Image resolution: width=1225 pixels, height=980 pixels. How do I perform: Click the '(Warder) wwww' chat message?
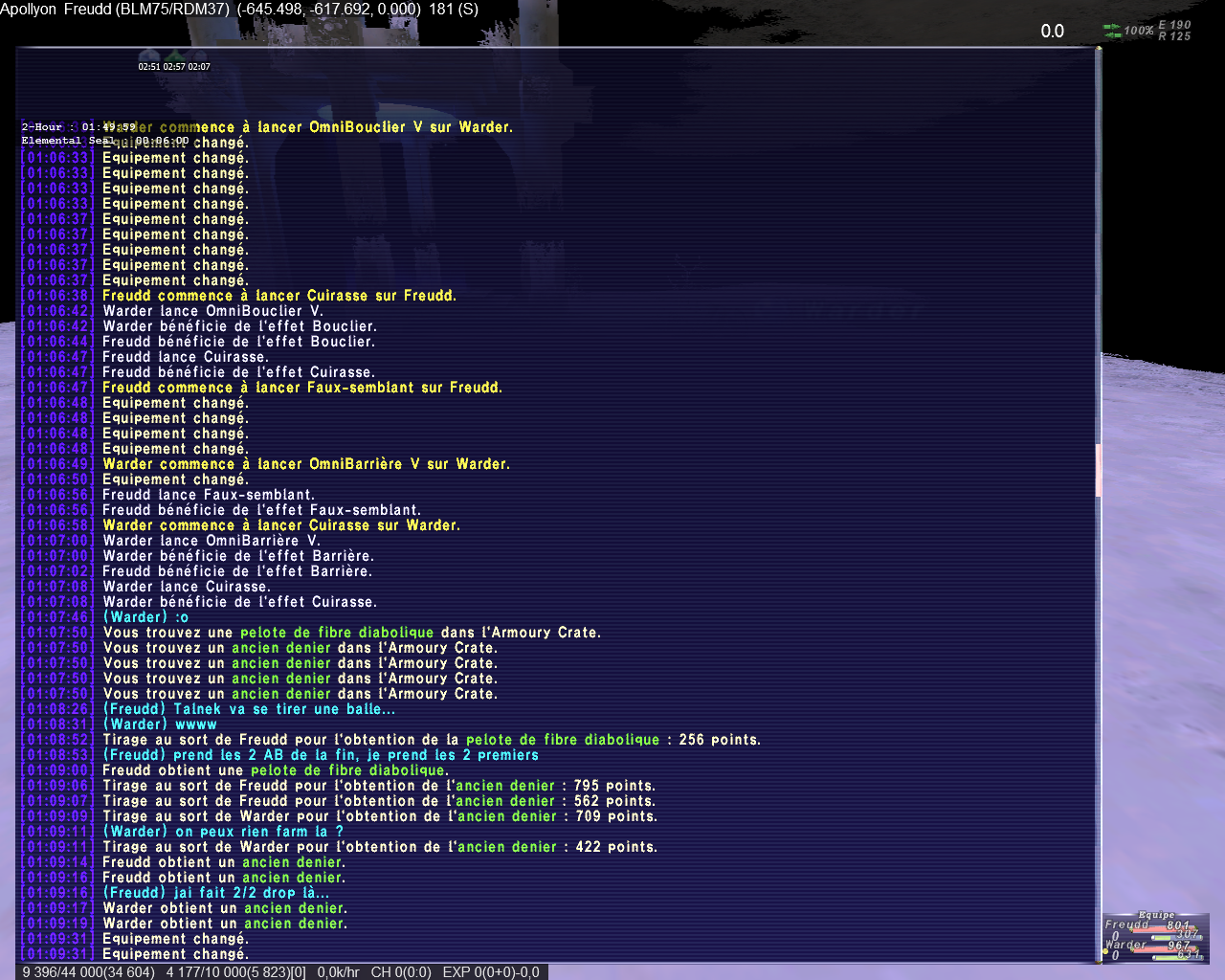pos(160,724)
